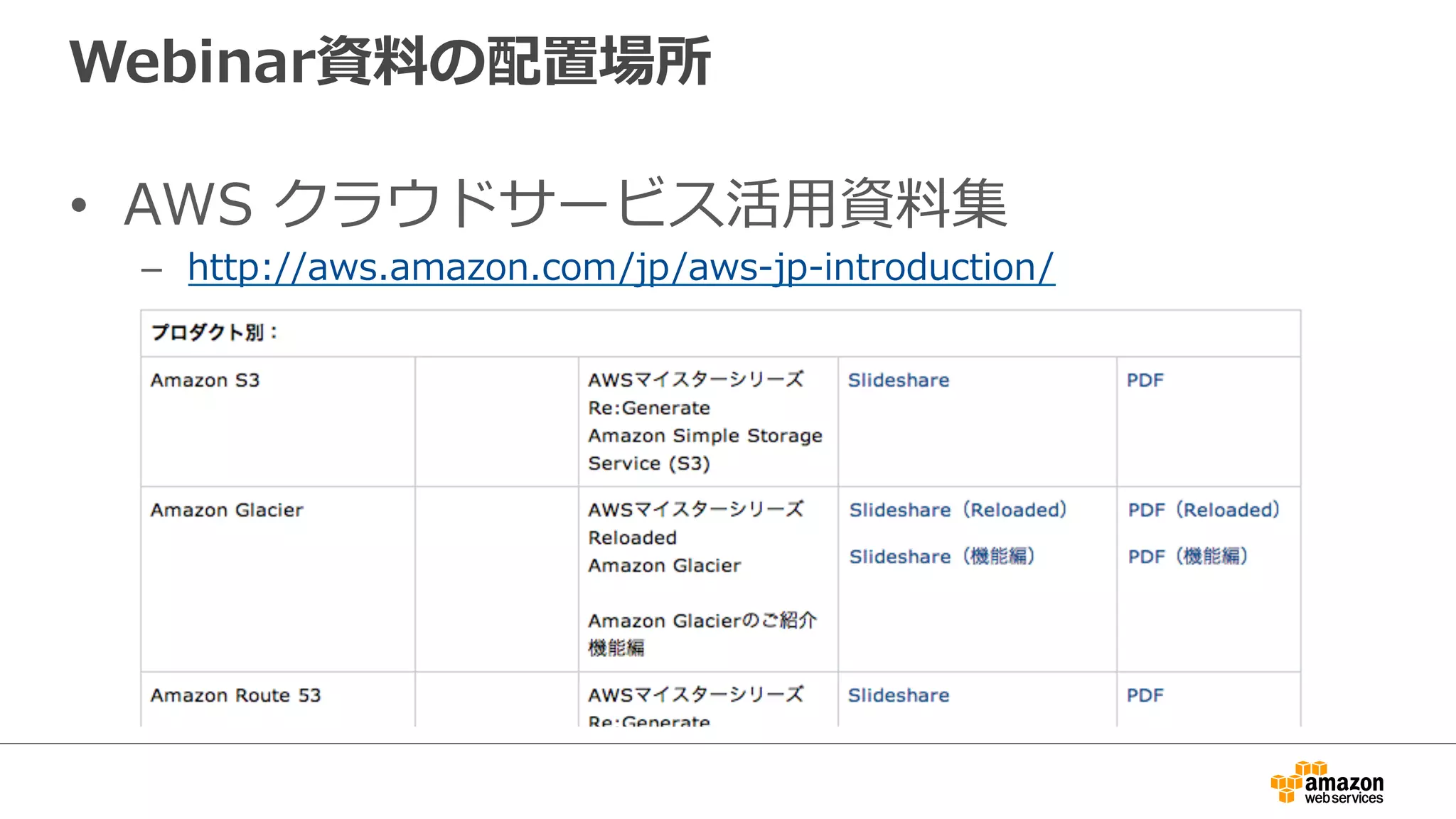Select the Amazon Route 53 product cell
The image size is (1456, 819).
coord(235,695)
